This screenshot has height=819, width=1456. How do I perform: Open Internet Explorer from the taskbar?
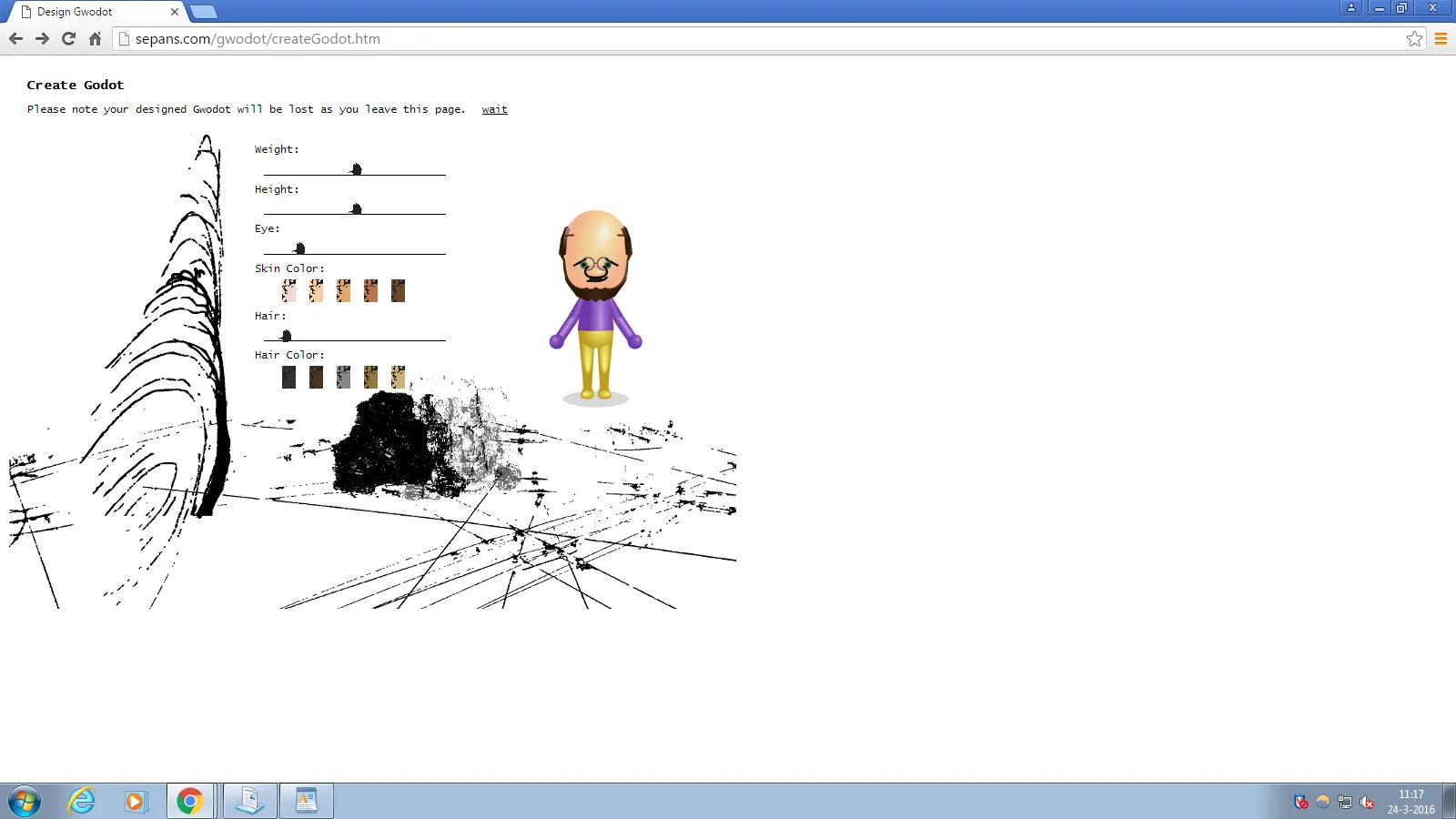pyautogui.click(x=82, y=801)
